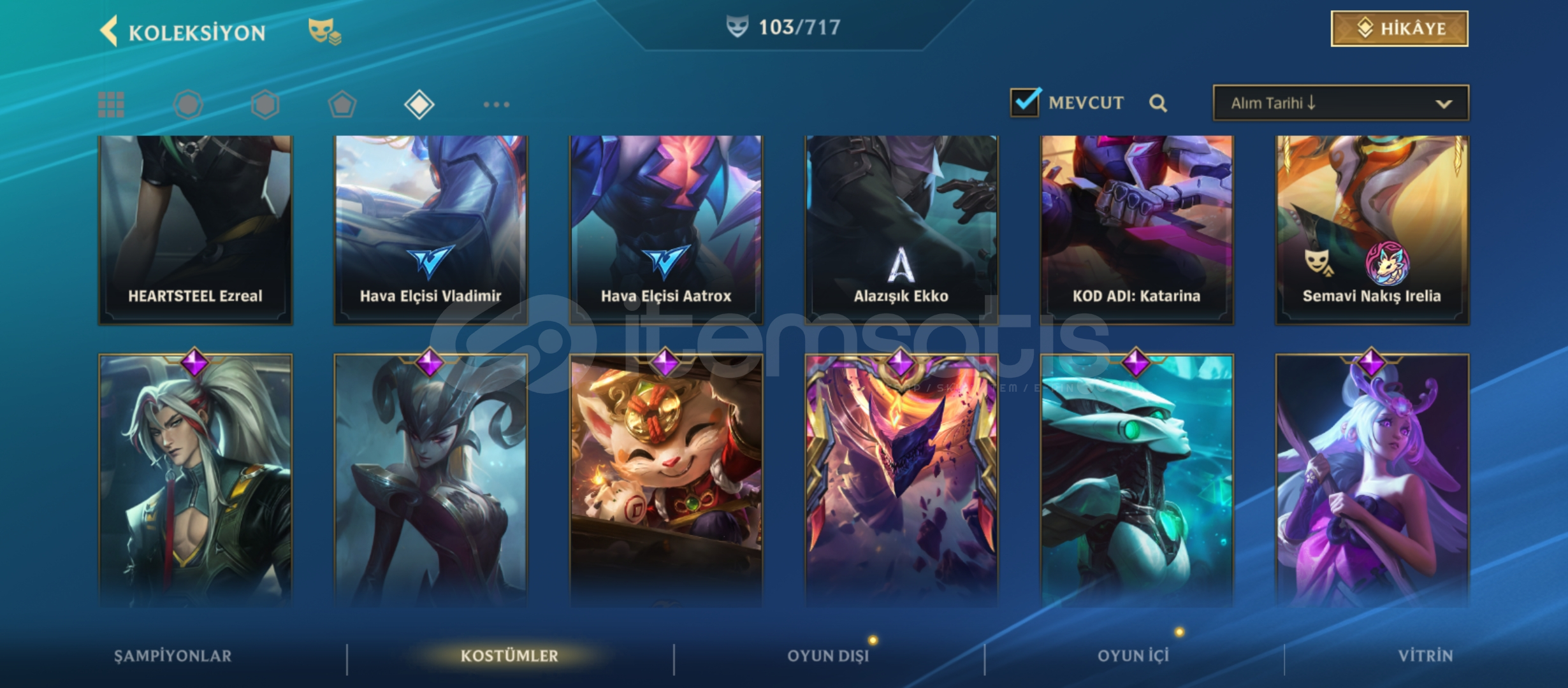Open the OYUN İÇİ tab

(1133, 656)
